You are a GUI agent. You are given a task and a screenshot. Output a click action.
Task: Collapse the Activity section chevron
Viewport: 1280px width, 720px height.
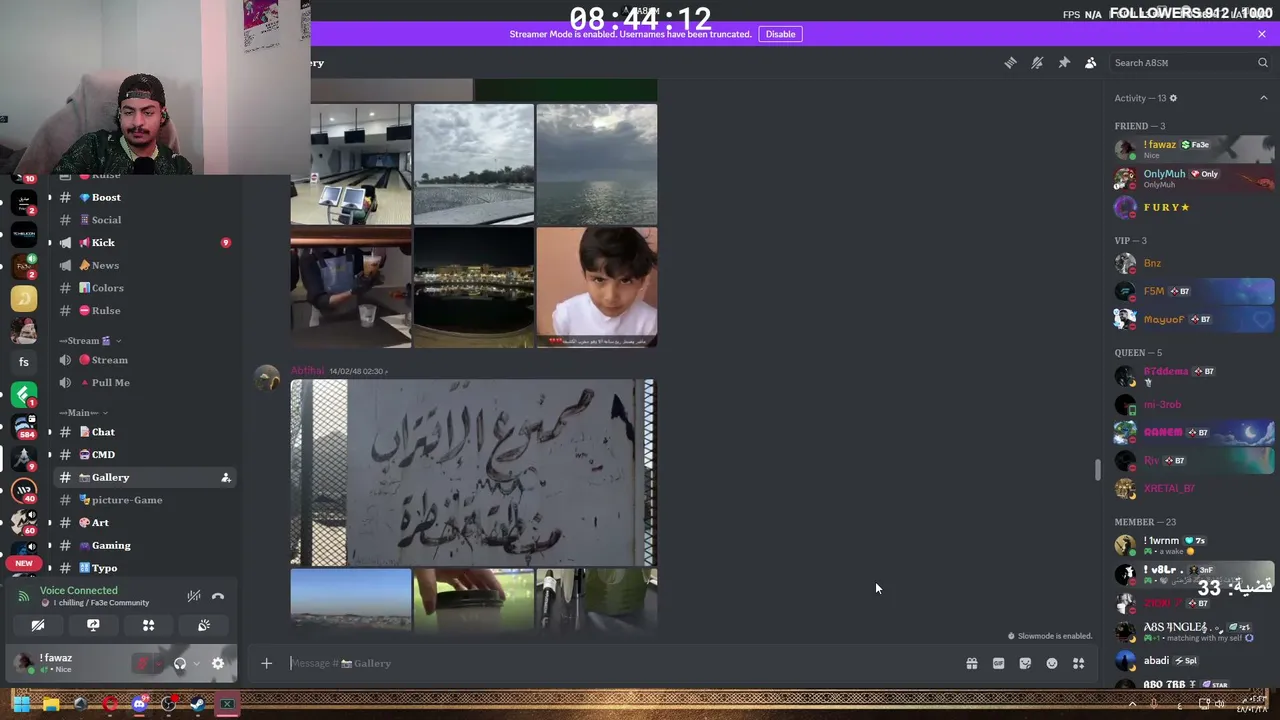coord(1263,98)
